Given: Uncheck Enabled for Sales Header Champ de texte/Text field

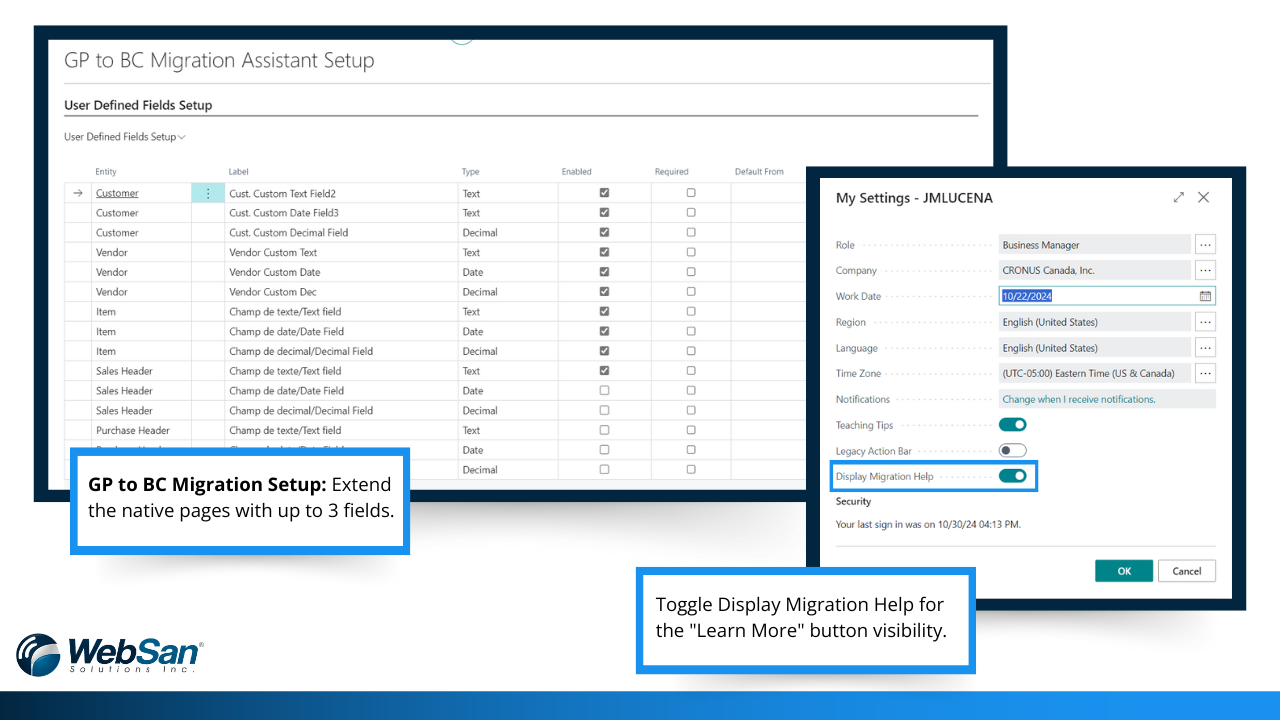Looking at the screenshot, I should 604,371.
